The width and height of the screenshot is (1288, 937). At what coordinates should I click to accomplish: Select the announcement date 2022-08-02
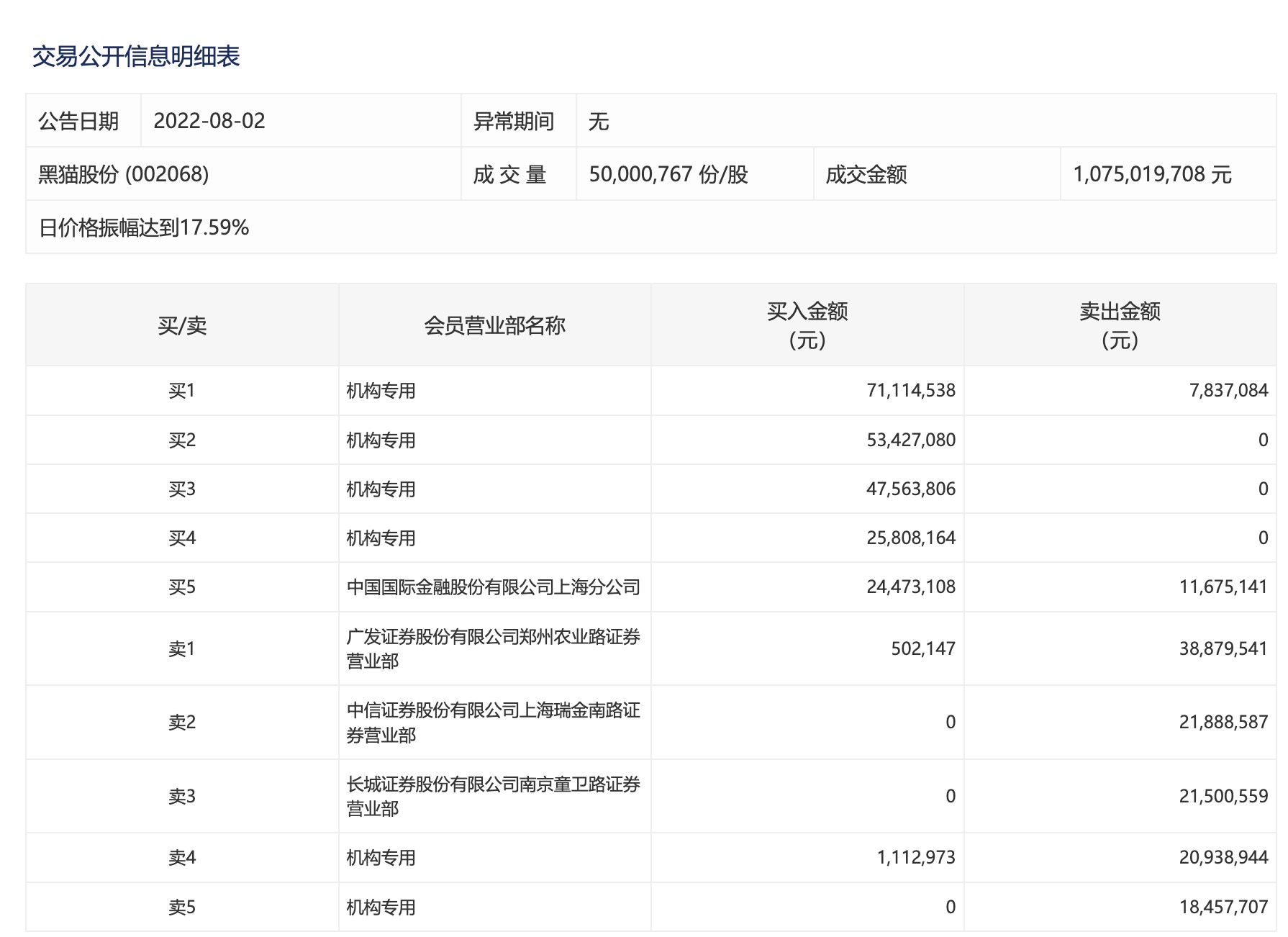[x=209, y=121]
